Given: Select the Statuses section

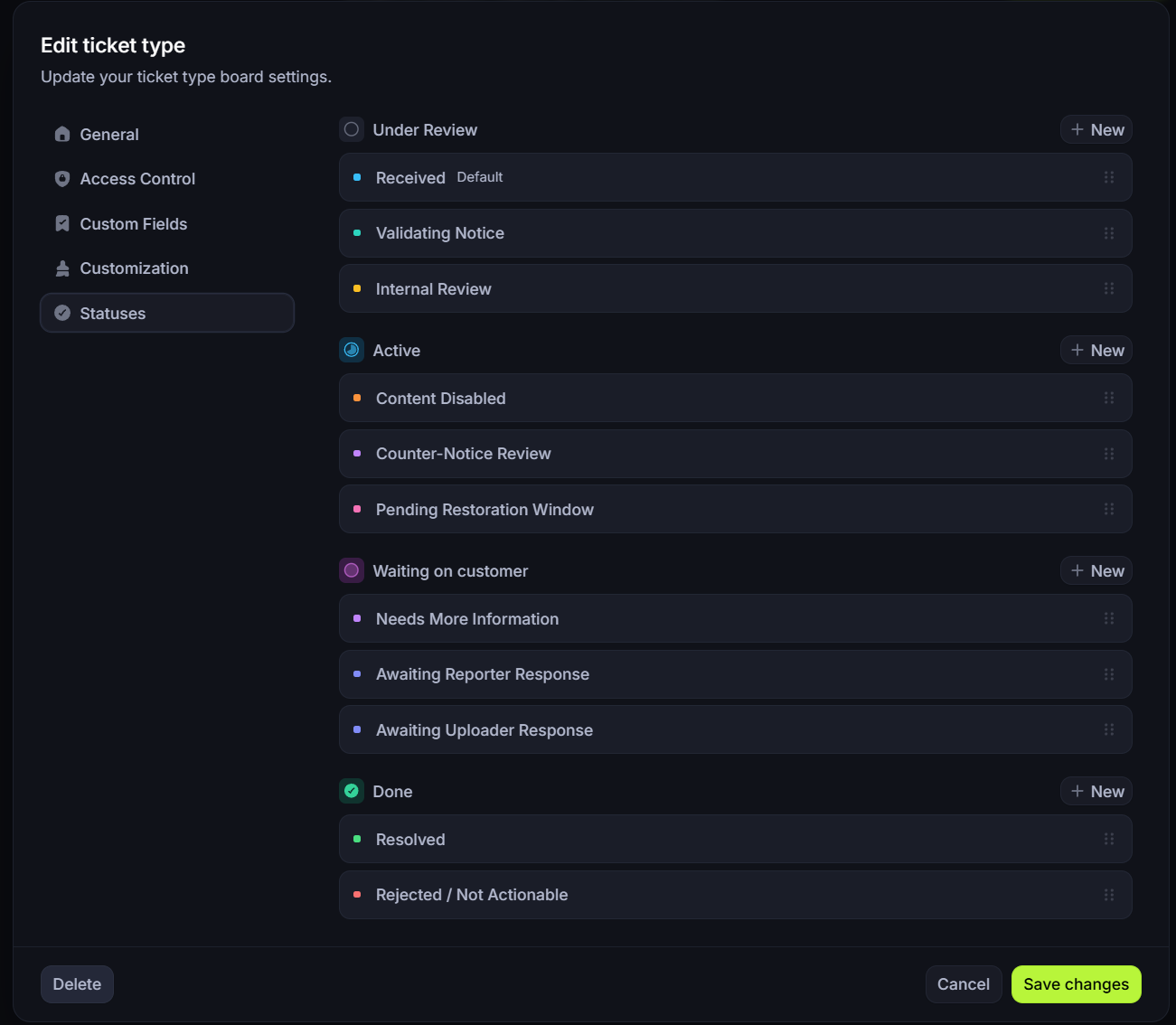Looking at the screenshot, I should coord(167,313).
